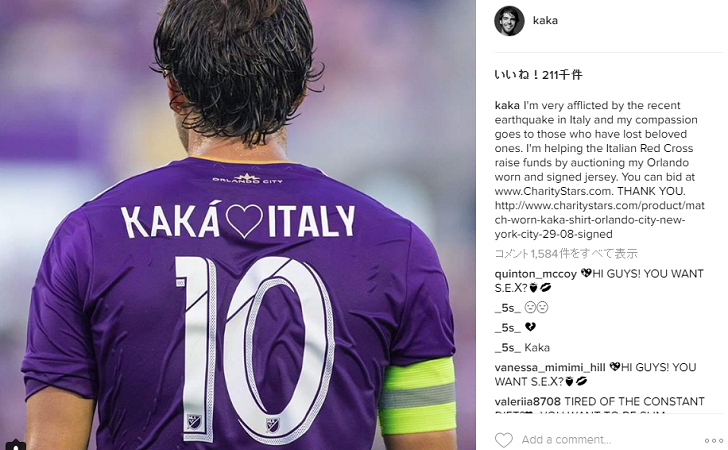The image size is (728, 450).
Task: Expand all 1,584 comments link
Action: point(566,254)
